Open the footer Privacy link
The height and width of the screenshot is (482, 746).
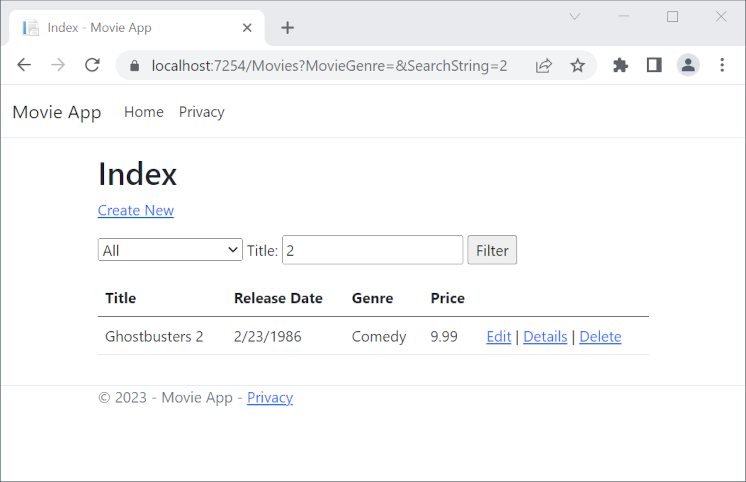point(270,398)
